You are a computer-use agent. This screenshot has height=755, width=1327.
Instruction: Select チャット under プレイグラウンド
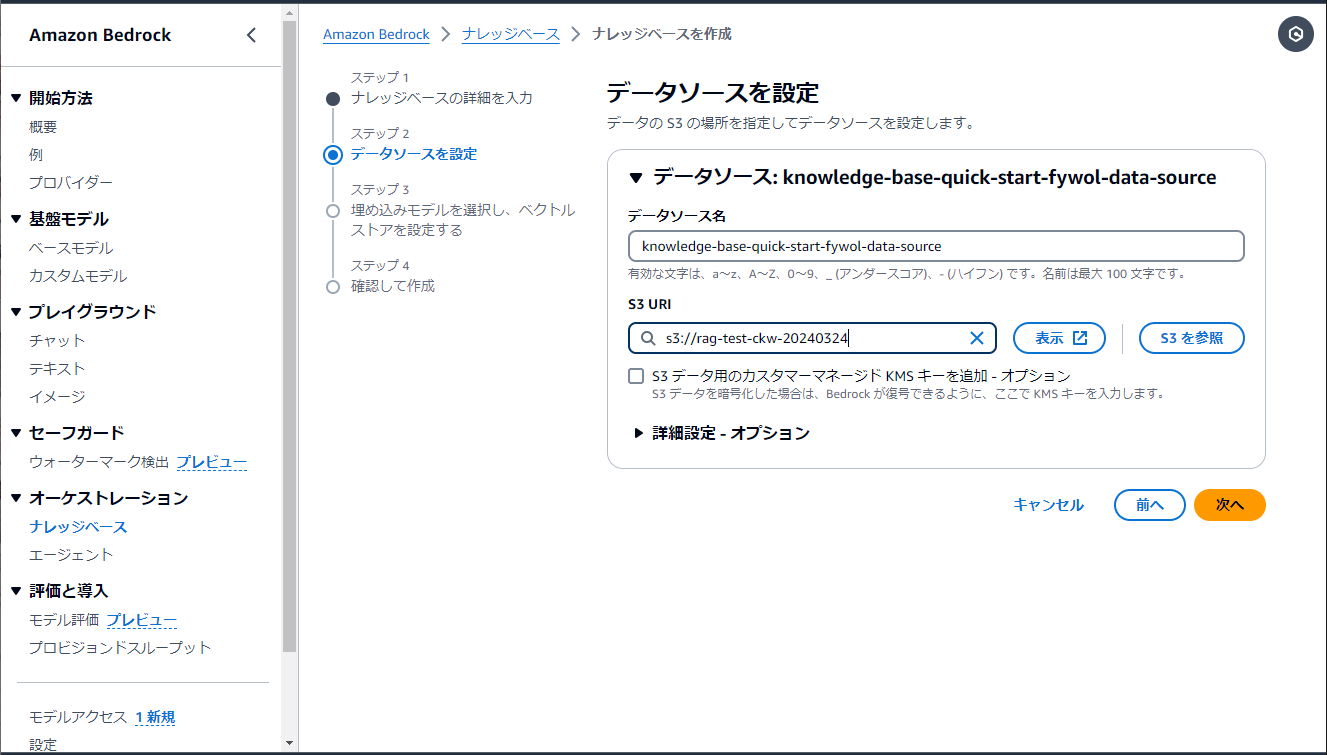point(47,340)
